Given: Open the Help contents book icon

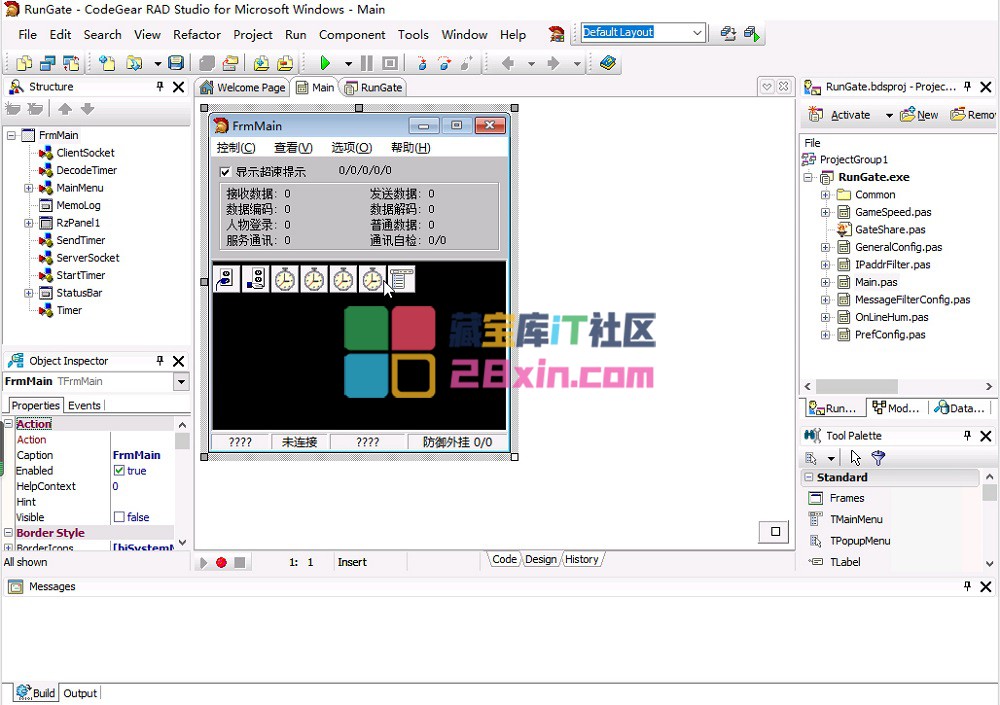Looking at the screenshot, I should [608, 63].
